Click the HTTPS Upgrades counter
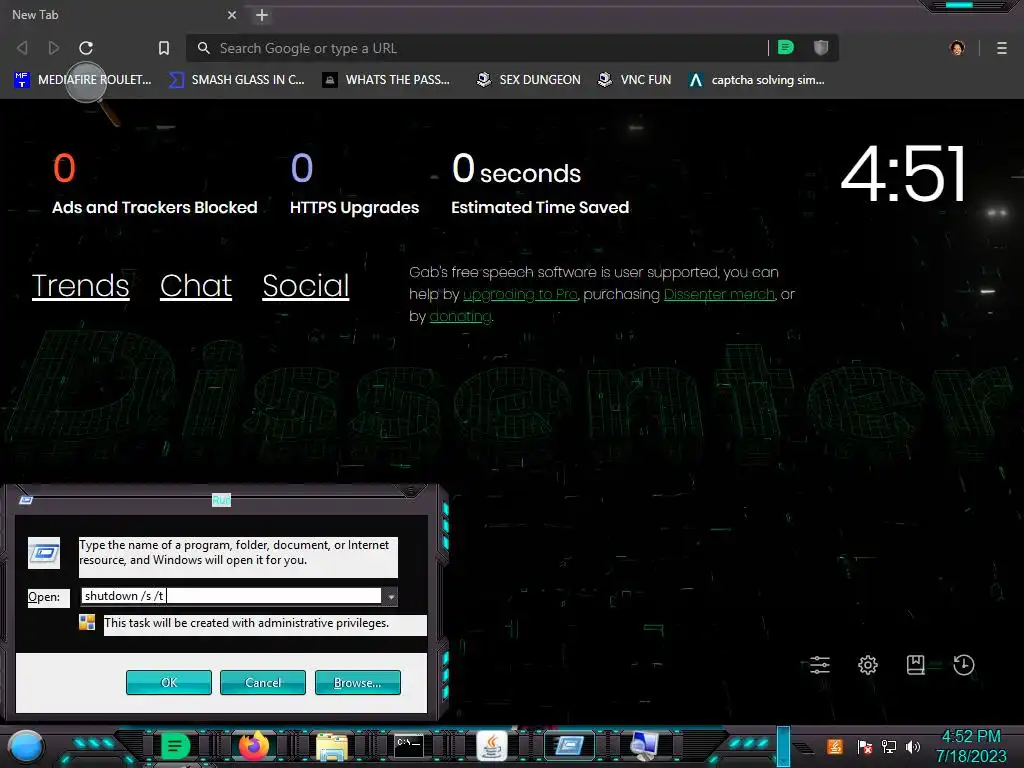The image size is (1024, 768). (355, 184)
